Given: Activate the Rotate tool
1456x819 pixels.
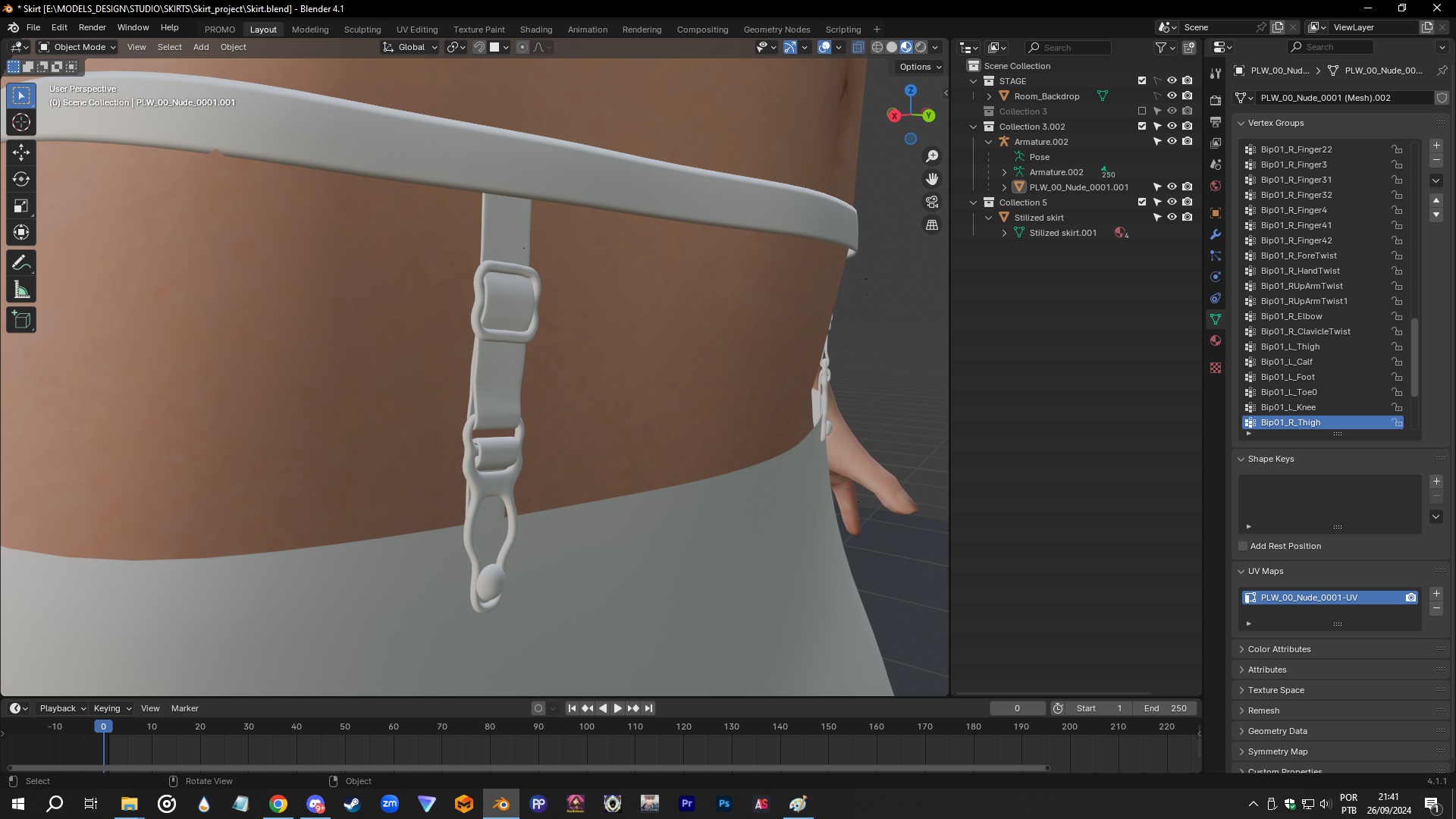Looking at the screenshot, I should 21,179.
